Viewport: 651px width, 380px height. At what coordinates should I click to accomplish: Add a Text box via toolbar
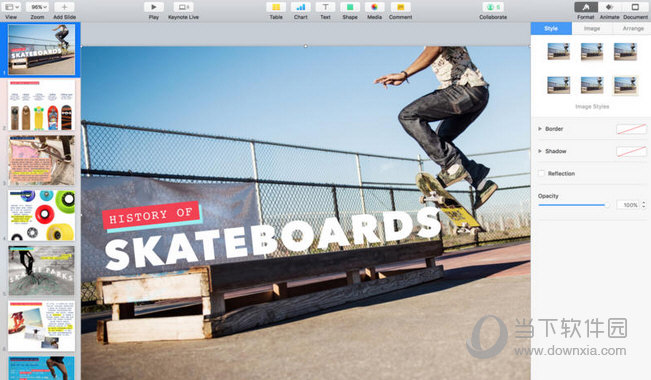[325, 7]
